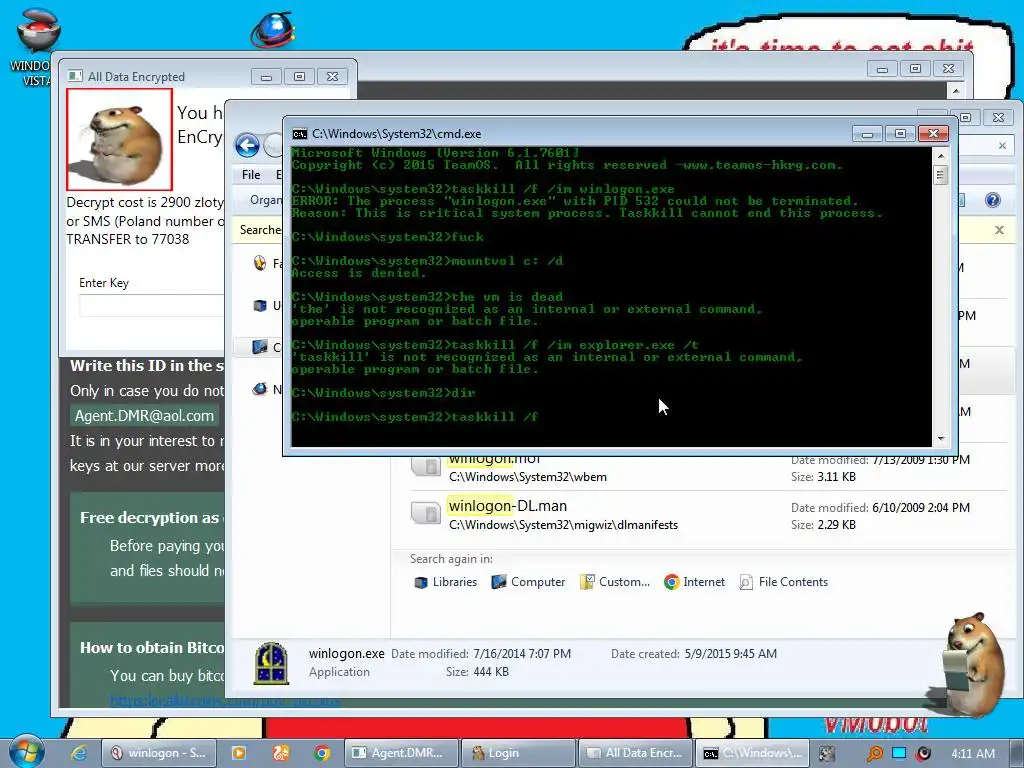Click the Favorites star icon in sidebar
Viewport: 1024px width, 768px height.
(260, 263)
